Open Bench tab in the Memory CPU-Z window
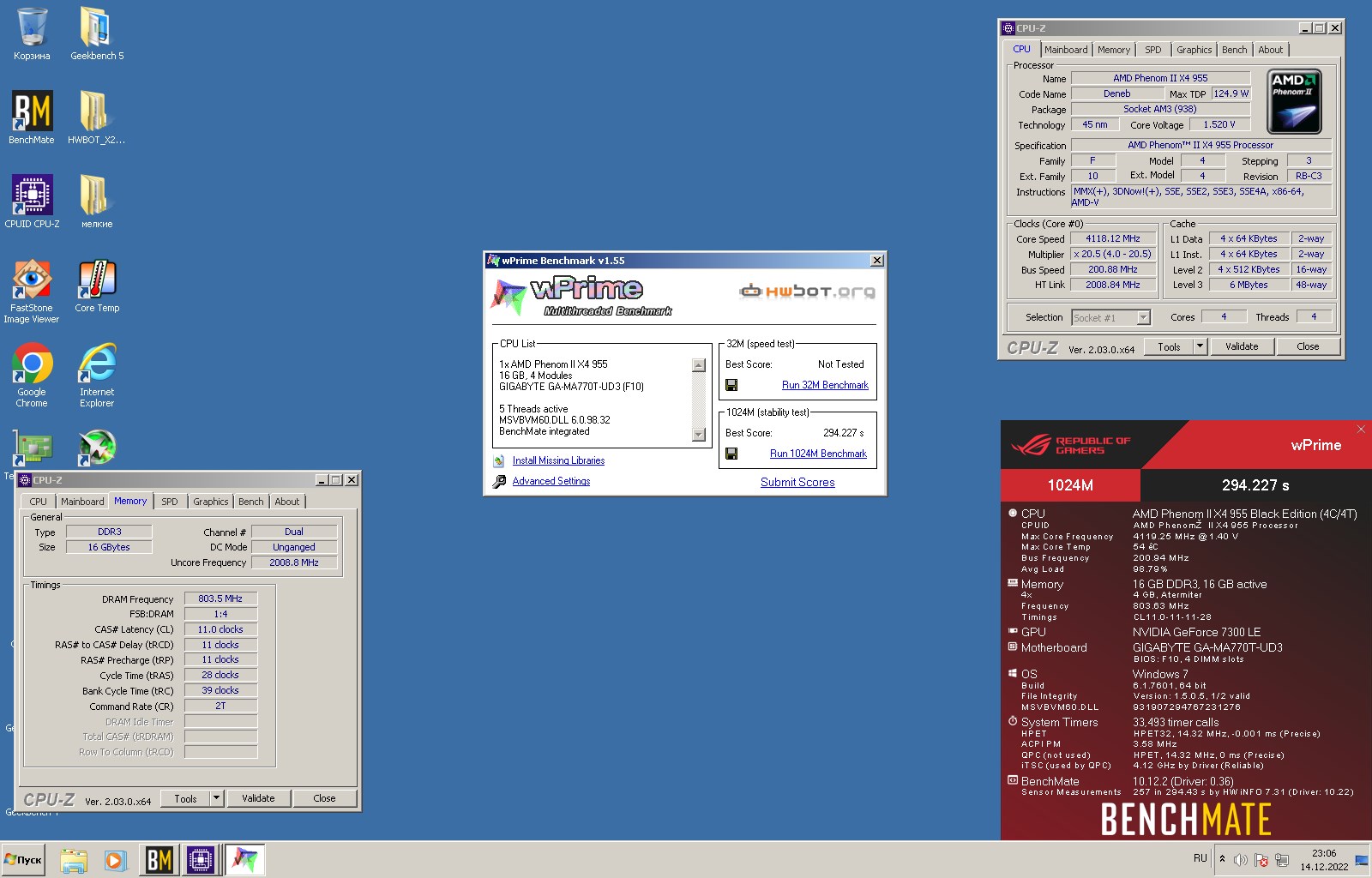Screen dimensions: 1372x878 point(251,502)
